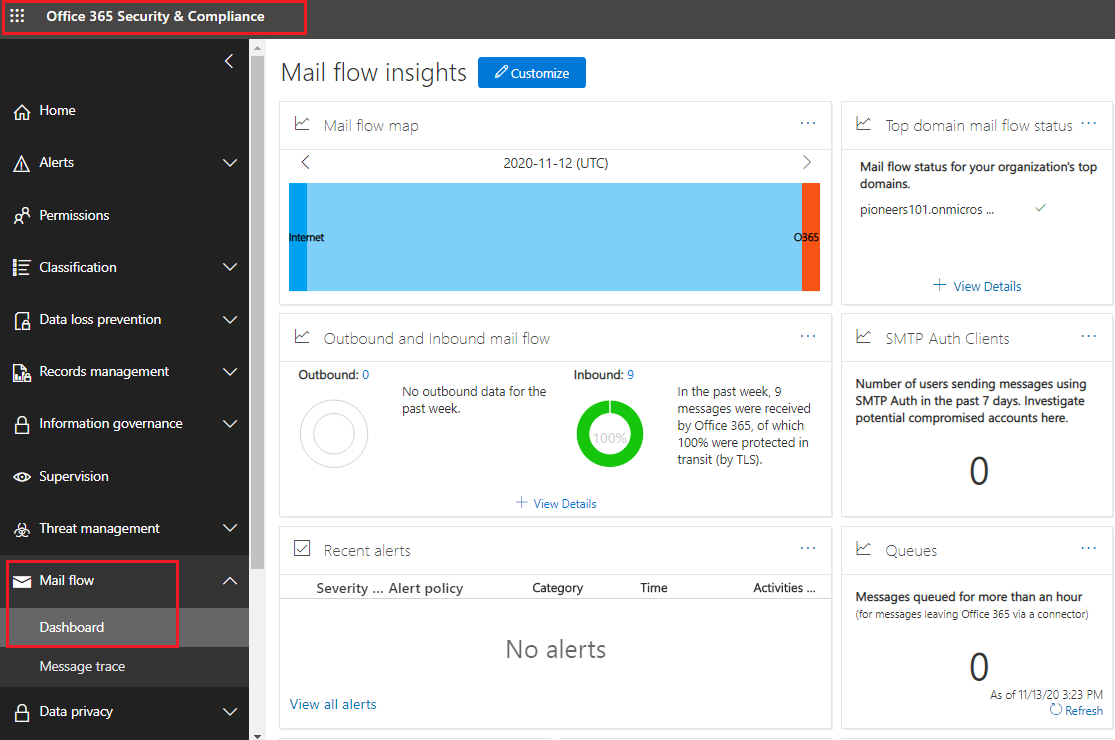The image size is (1115, 740).
Task: Refresh the Queues card
Action: pyautogui.click(x=1076, y=710)
